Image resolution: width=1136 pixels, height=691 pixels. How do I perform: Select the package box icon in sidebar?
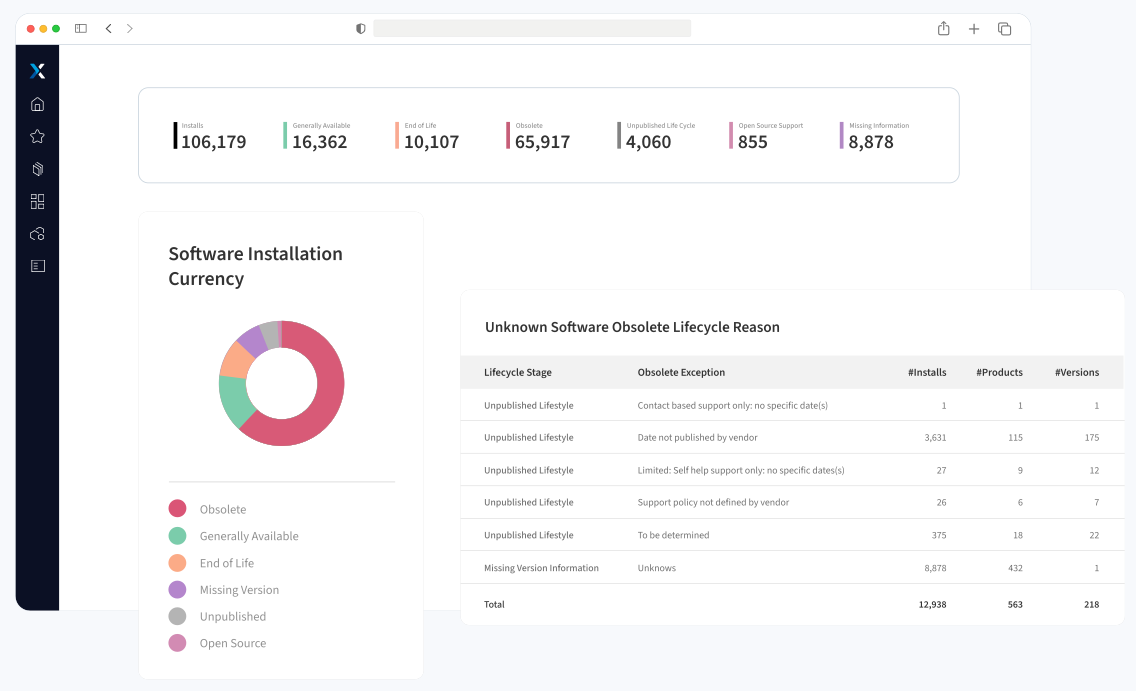coord(38,169)
